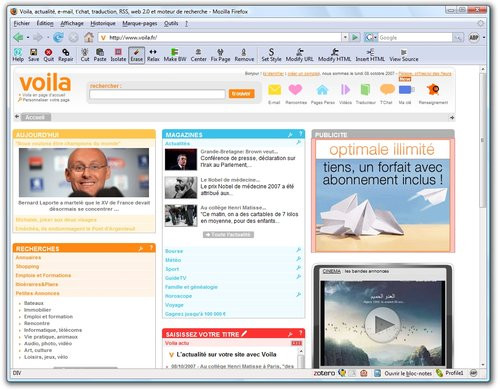Click the Voila rechercher input field
Screen dimensions: 500x391
coord(157,94)
